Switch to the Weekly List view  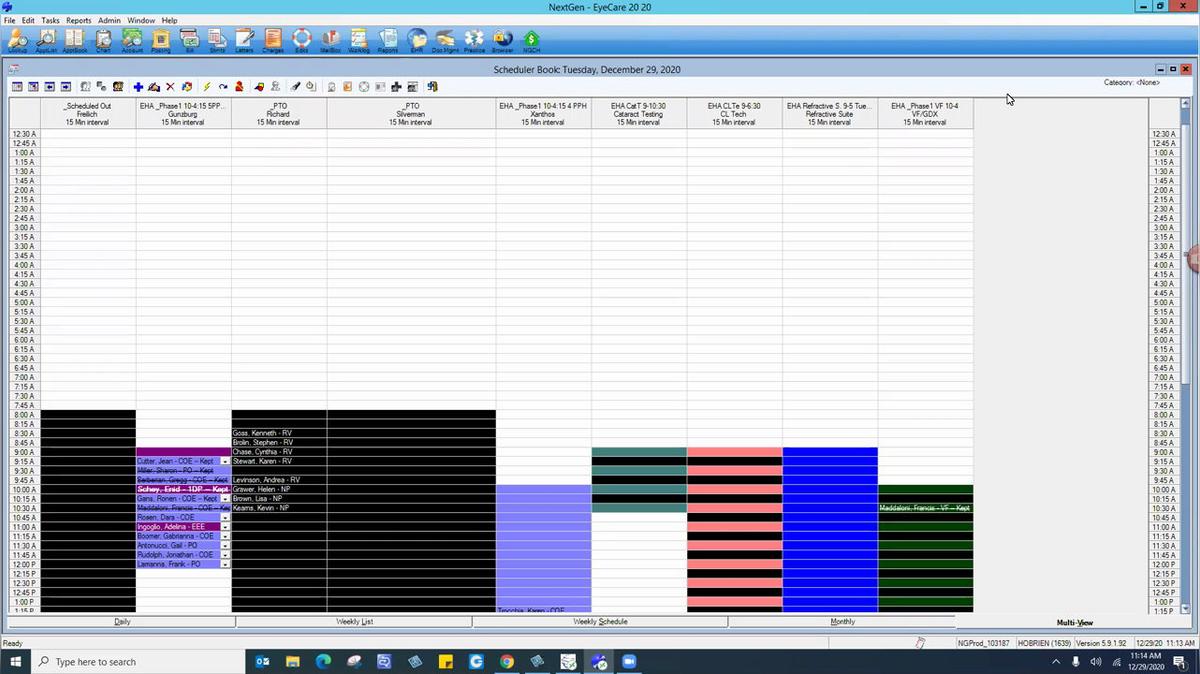(x=354, y=622)
